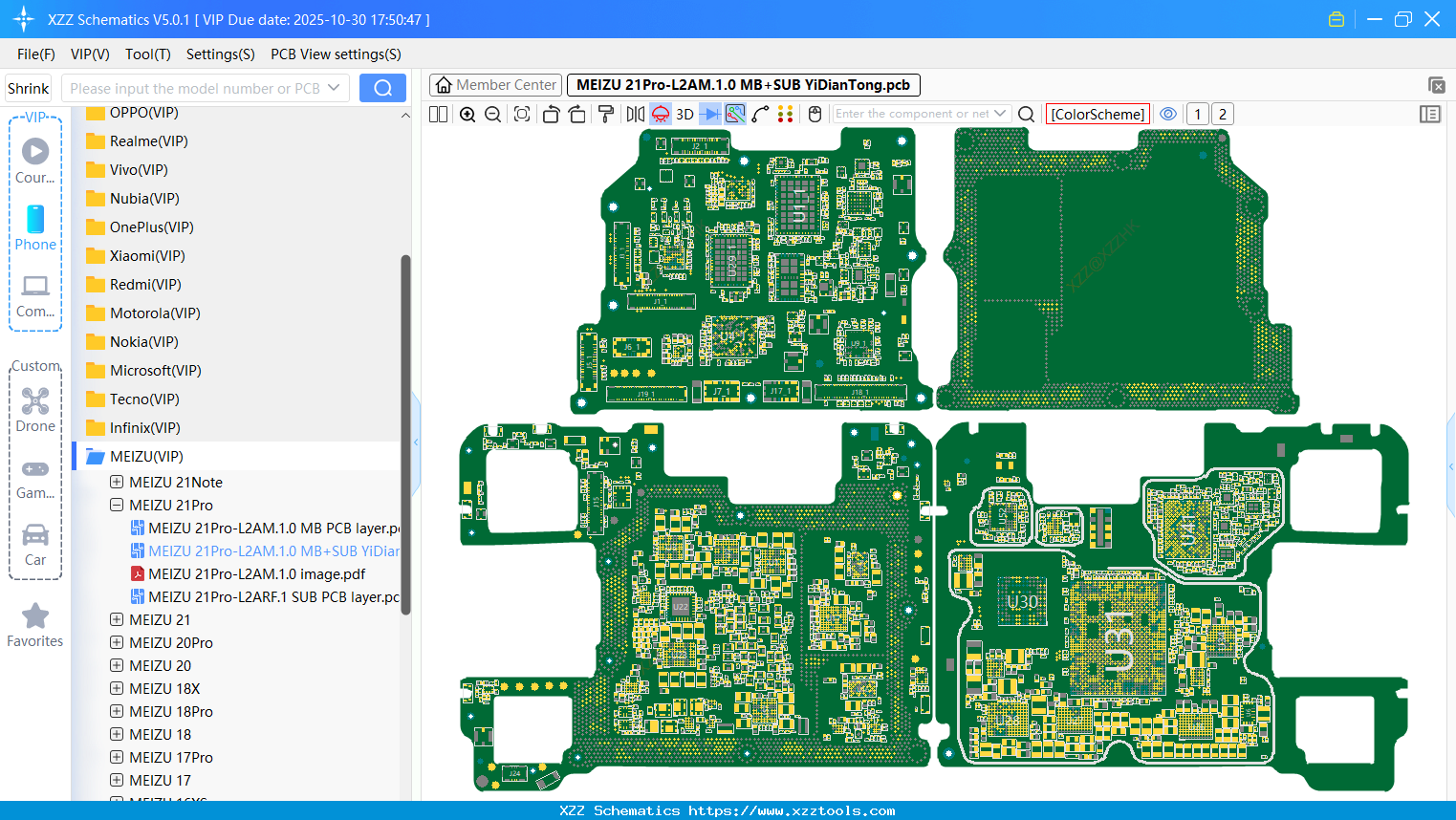Select the paint roller highlight tool

click(606, 114)
